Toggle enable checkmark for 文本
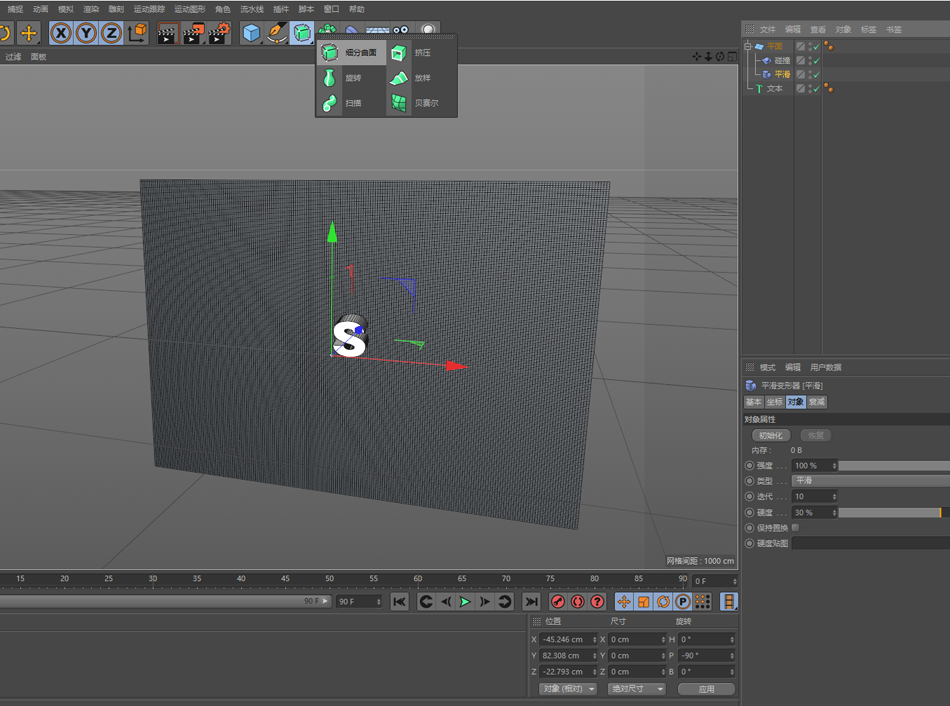The height and width of the screenshot is (706, 950). point(817,88)
